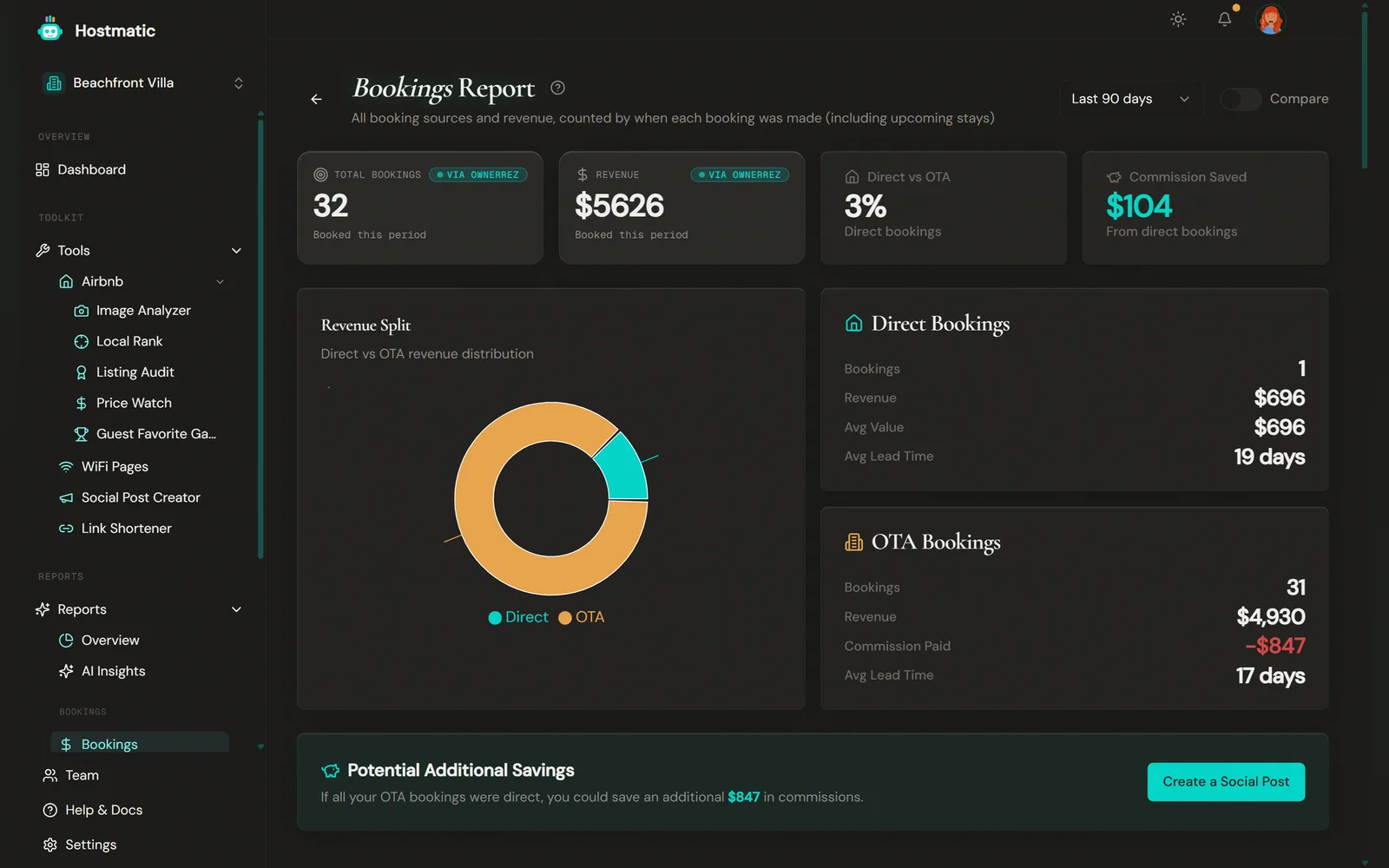The image size is (1389, 868).
Task: Click the Direct vs OTA 3% value
Action: point(866,207)
